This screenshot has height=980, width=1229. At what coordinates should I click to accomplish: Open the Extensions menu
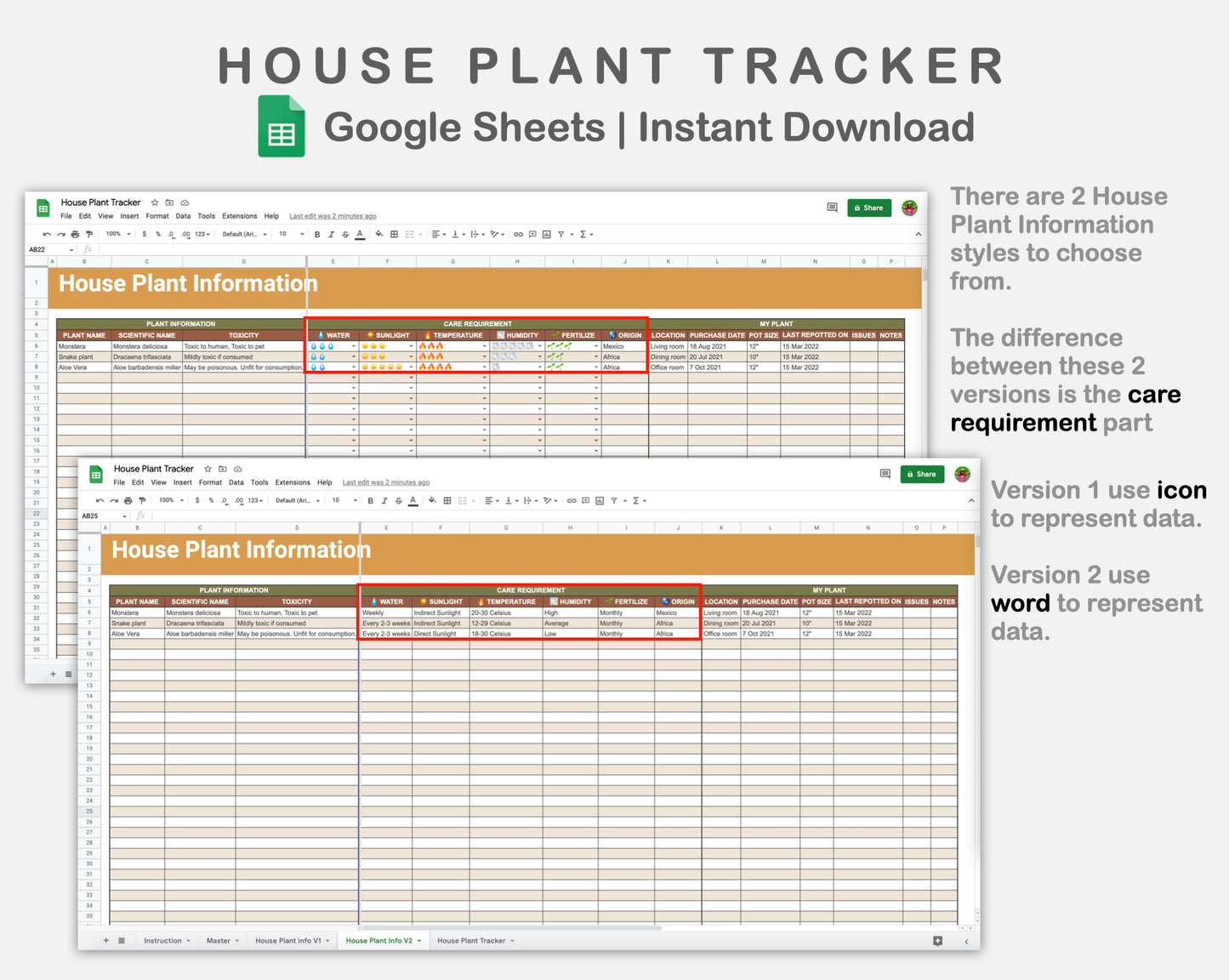[293, 482]
